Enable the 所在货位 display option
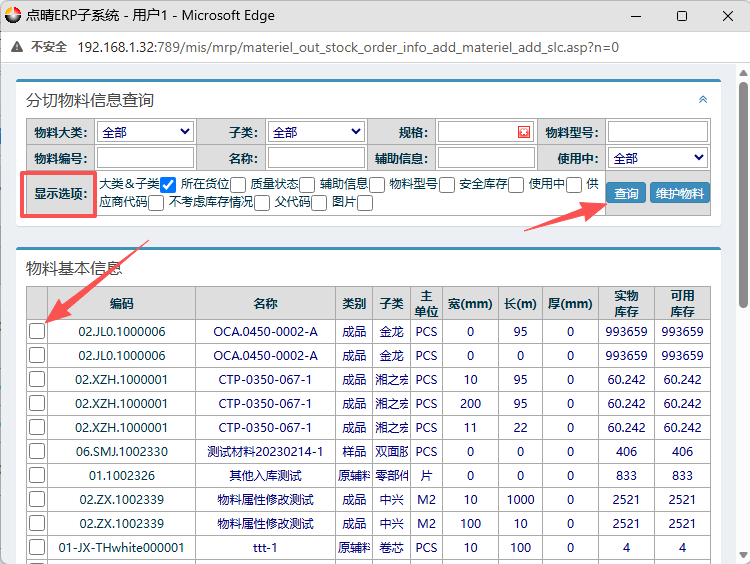Image resolution: width=750 pixels, height=564 pixels. (x=238, y=185)
